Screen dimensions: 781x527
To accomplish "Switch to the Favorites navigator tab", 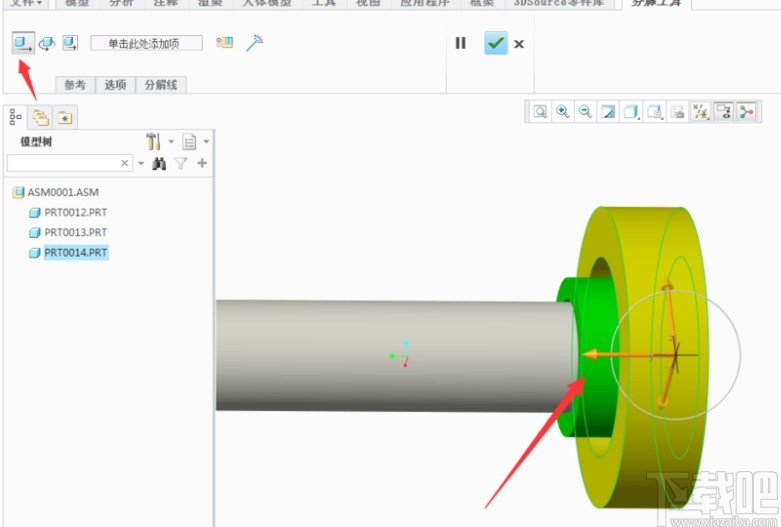I will pos(65,118).
